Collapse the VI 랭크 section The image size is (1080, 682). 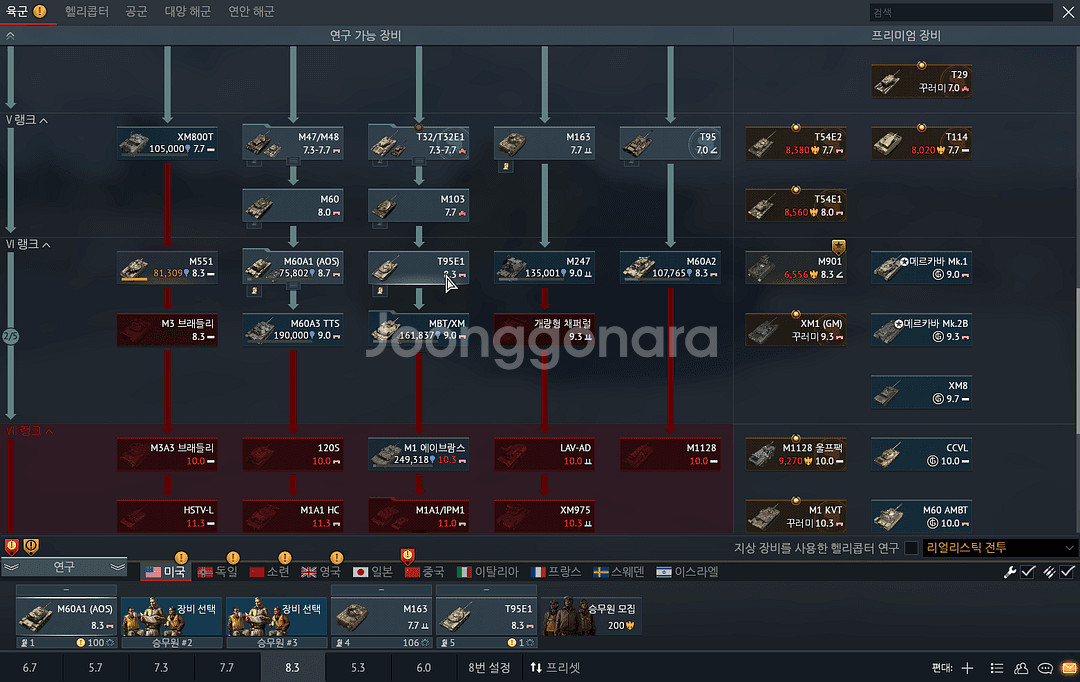28,245
